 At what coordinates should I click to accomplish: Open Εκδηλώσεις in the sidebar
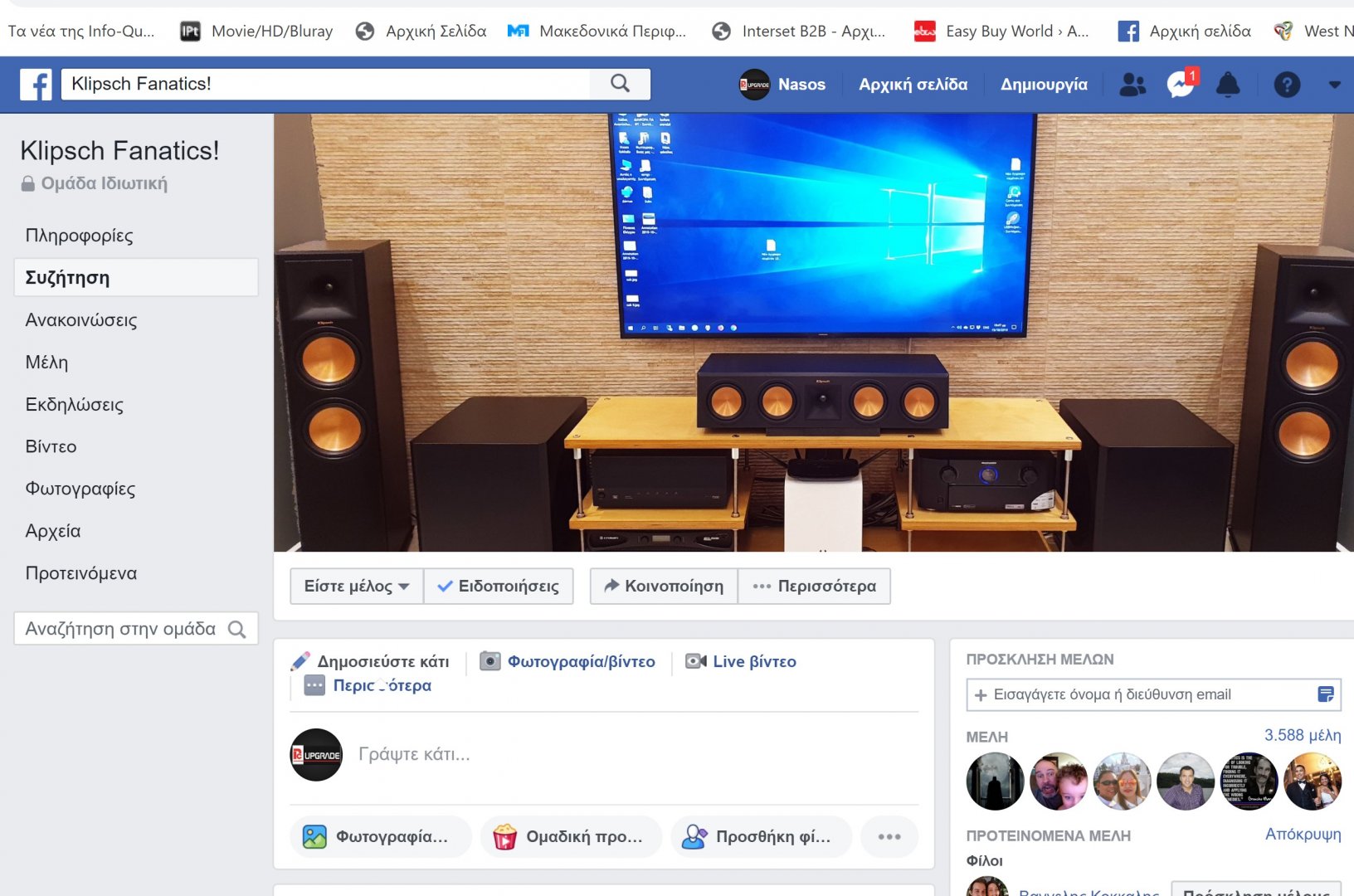click(74, 405)
